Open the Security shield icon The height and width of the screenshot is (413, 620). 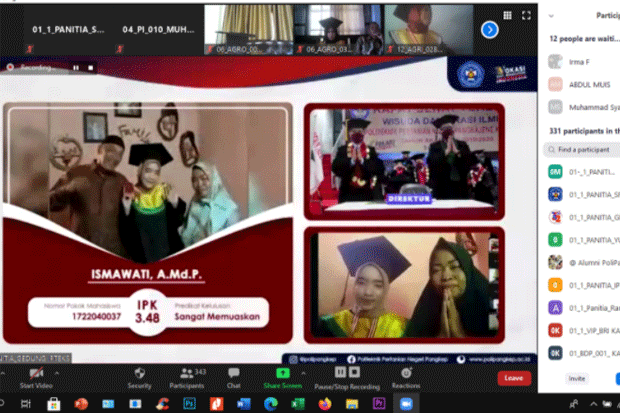pos(140,373)
